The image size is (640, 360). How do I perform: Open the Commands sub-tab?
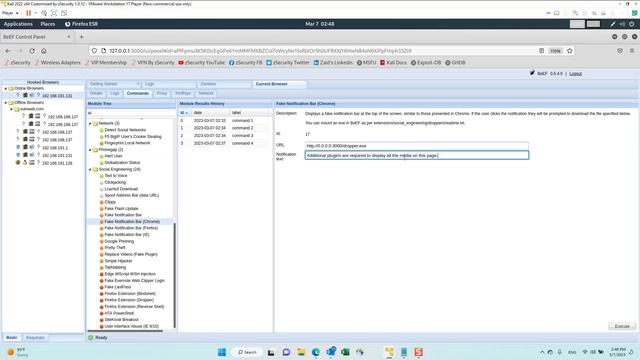138,93
